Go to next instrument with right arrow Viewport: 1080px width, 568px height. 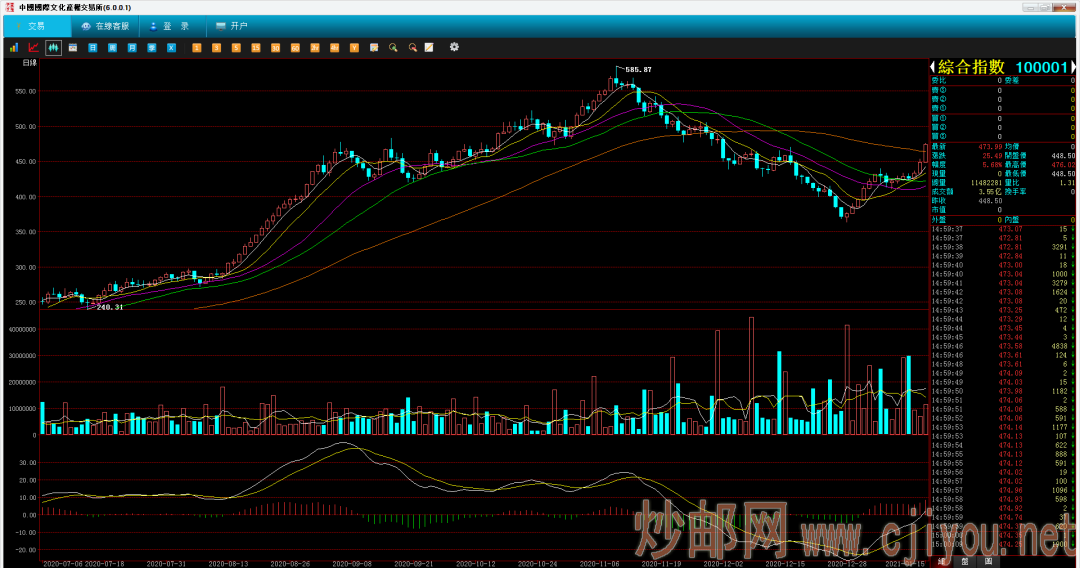1073,67
